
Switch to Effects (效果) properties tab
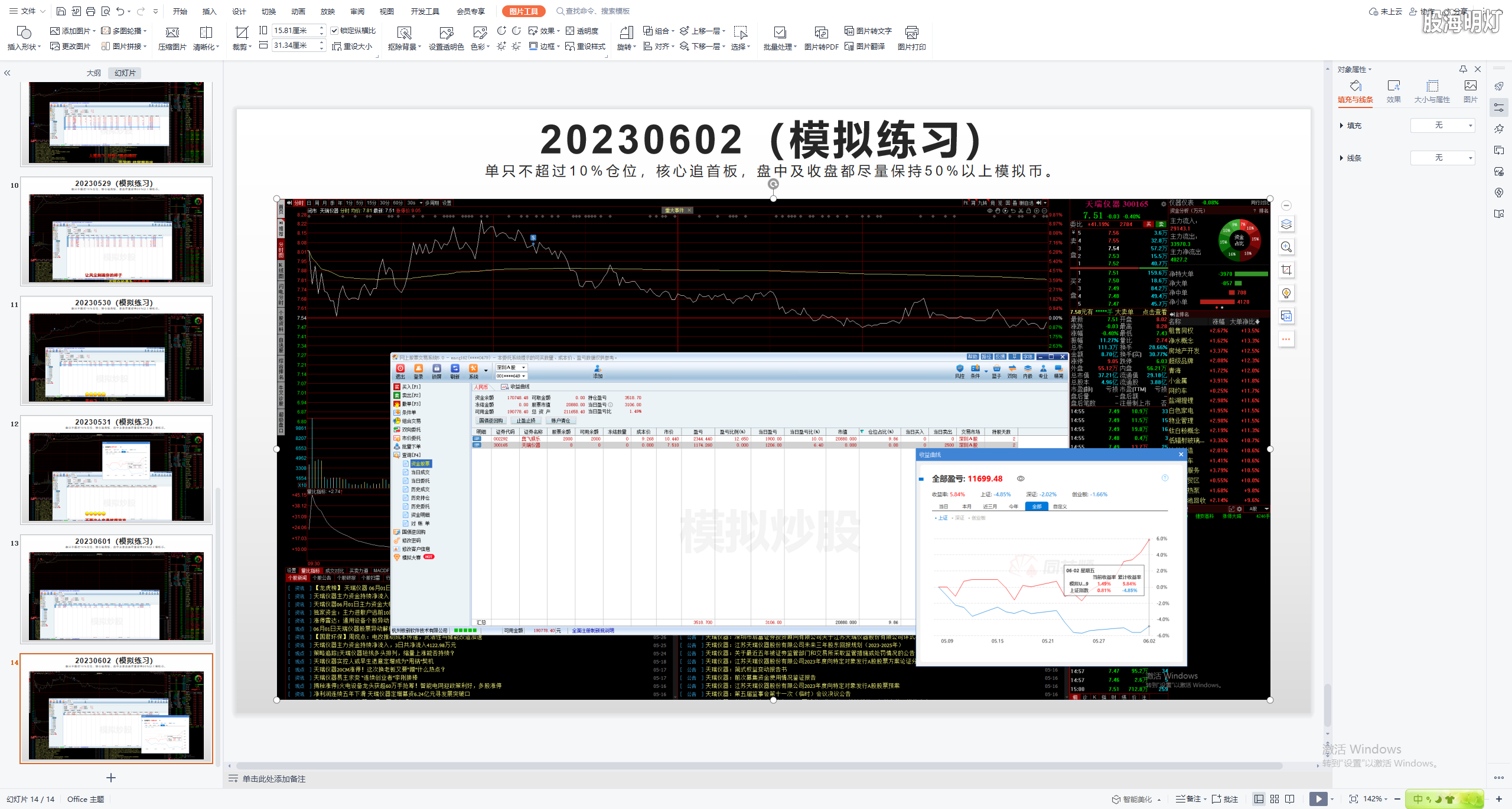coord(1393,92)
